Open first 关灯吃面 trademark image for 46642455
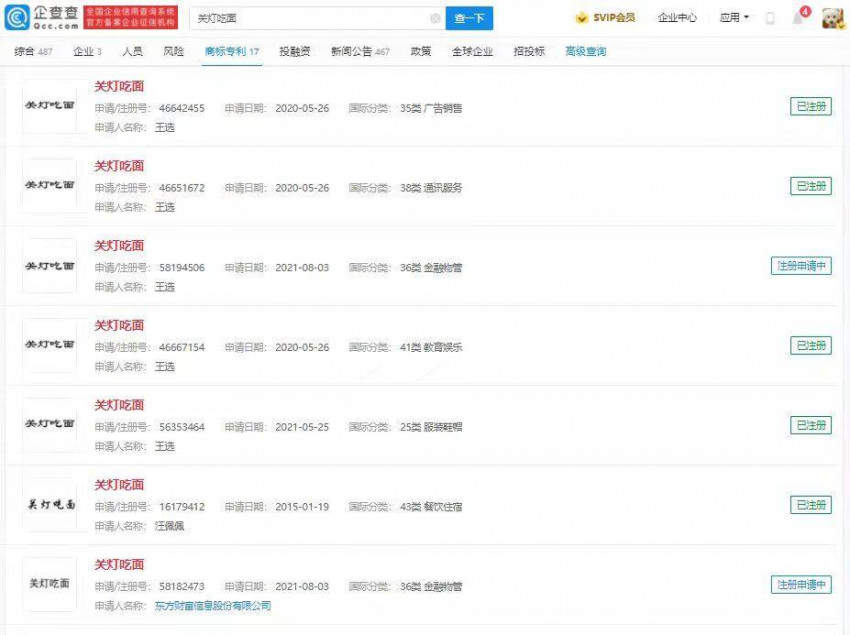The height and width of the screenshot is (635, 850). (x=50, y=106)
